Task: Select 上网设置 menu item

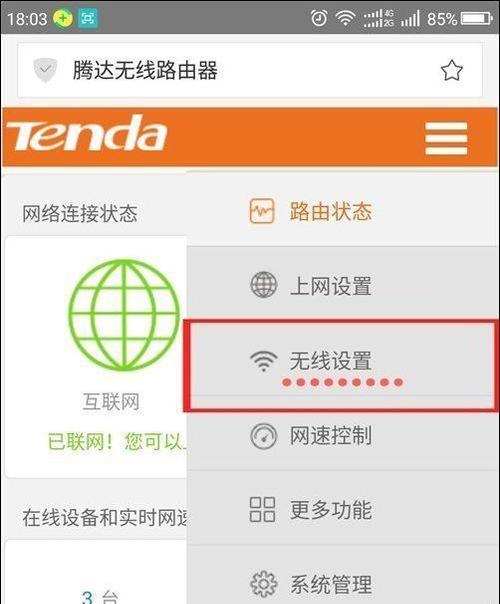Action: pyautogui.click(x=343, y=285)
